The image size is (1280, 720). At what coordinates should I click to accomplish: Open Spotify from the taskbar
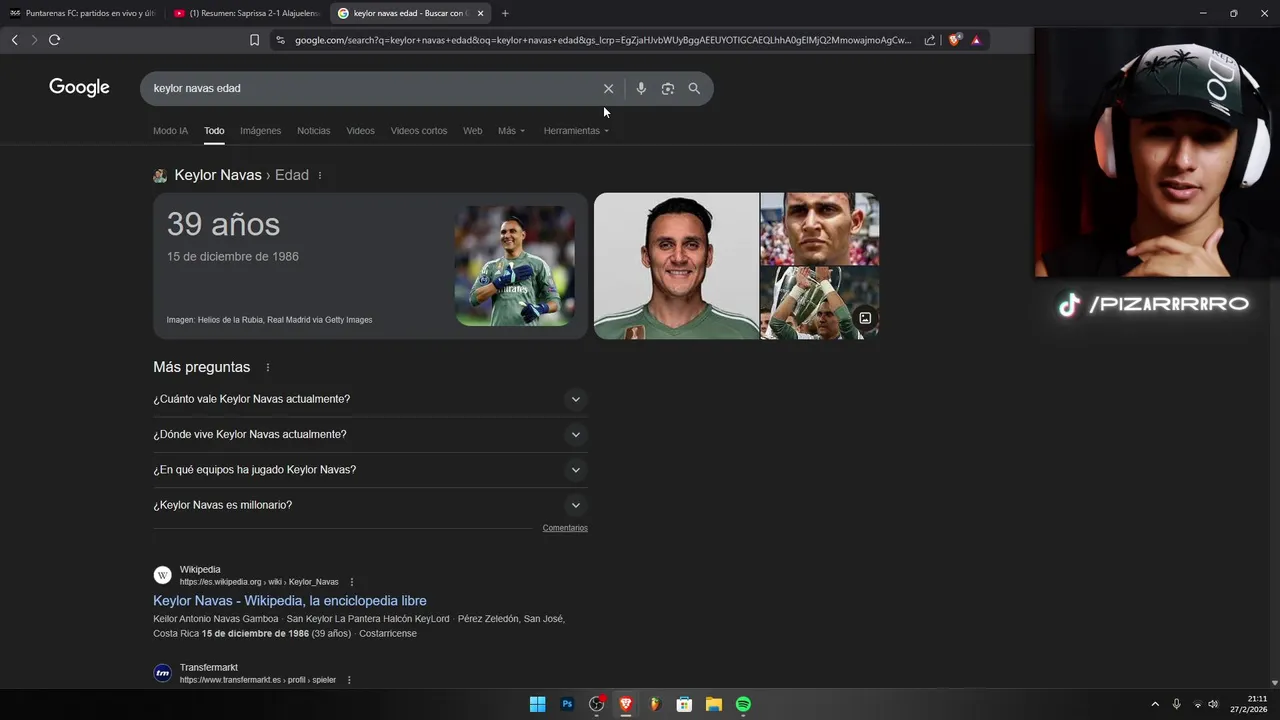pyautogui.click(x=743, y=704)
